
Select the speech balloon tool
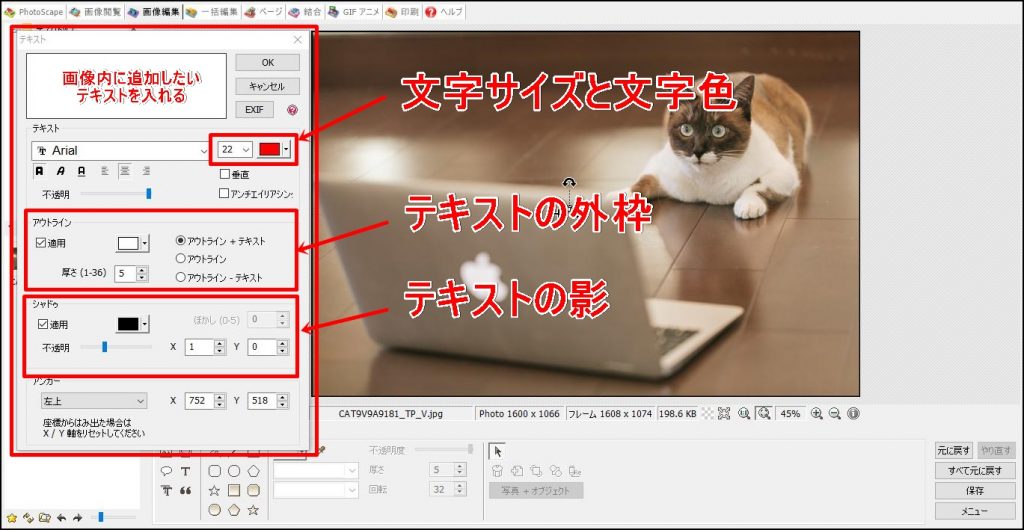coord(166,471)
